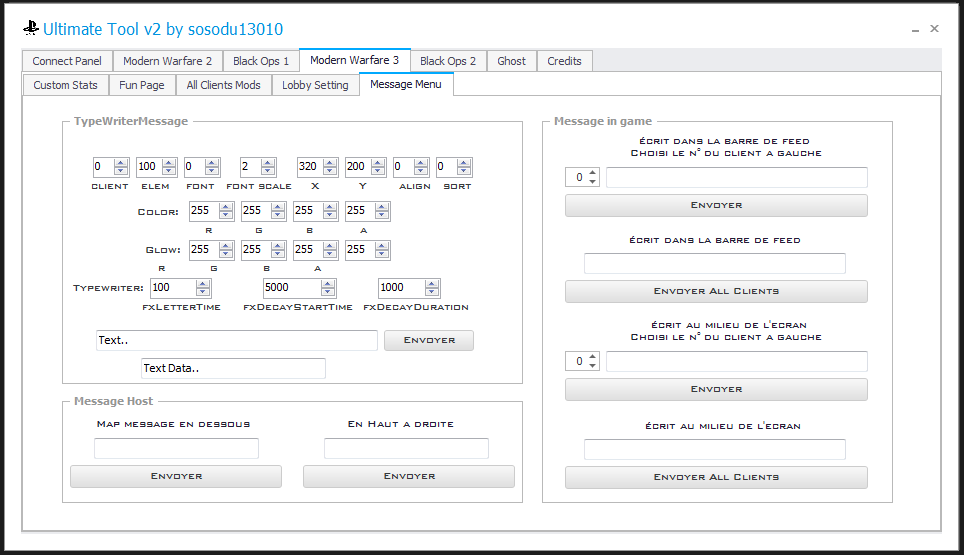The height and width of the screenshot is (555, 964).
Task: Open the Lobby Setting sub-tab
Action: [315, 85]
